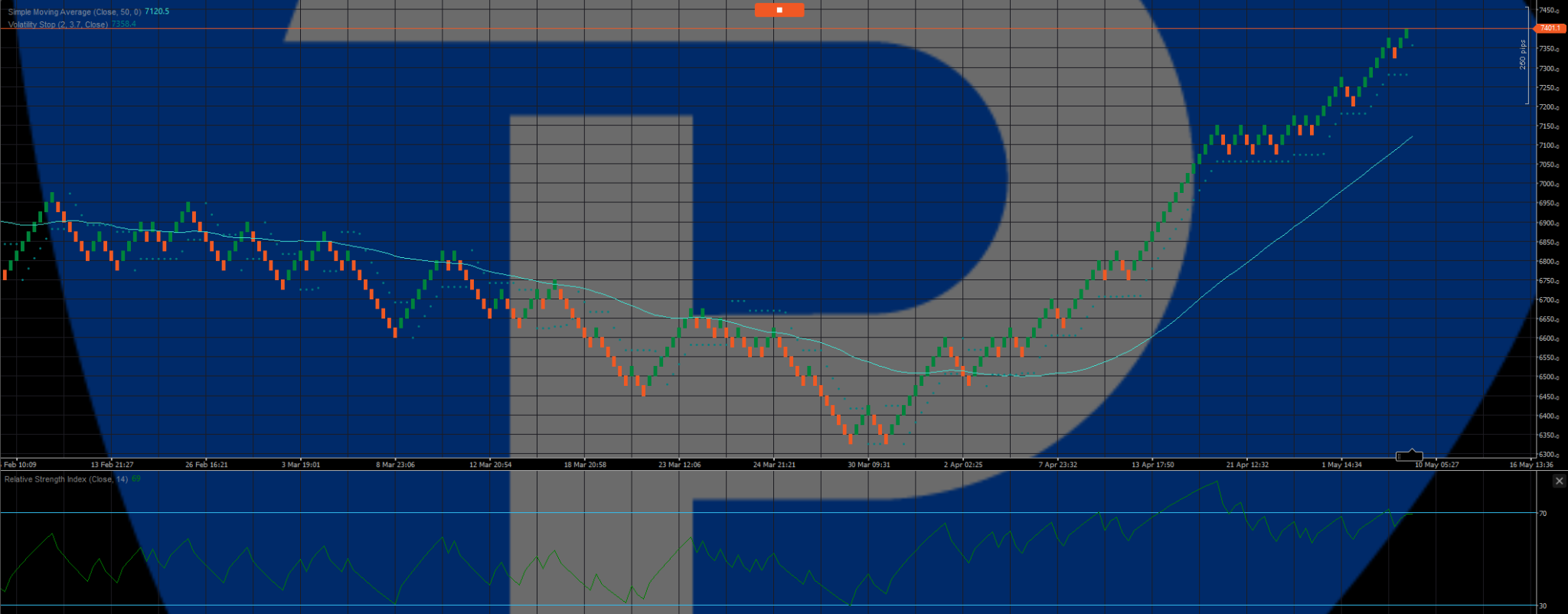Viewport: 1568px width, 614px height.
Task: Select the 250 pips measurement bracket
Action: (x=1524, y=55)
